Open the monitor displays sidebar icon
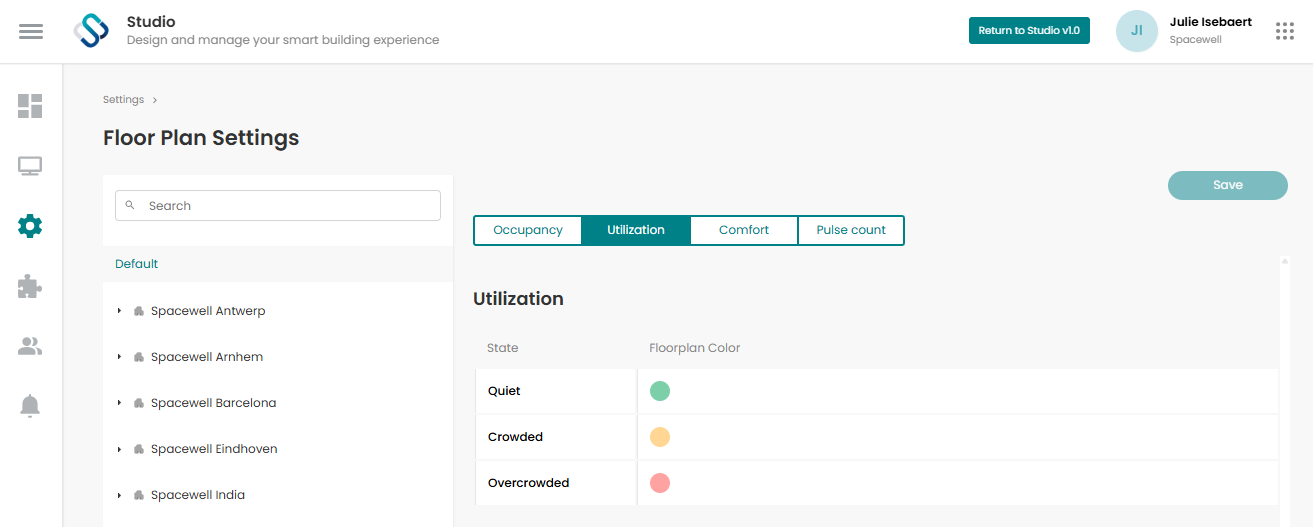The width and height of the screenshot is (1313, 527). (30, 166)
